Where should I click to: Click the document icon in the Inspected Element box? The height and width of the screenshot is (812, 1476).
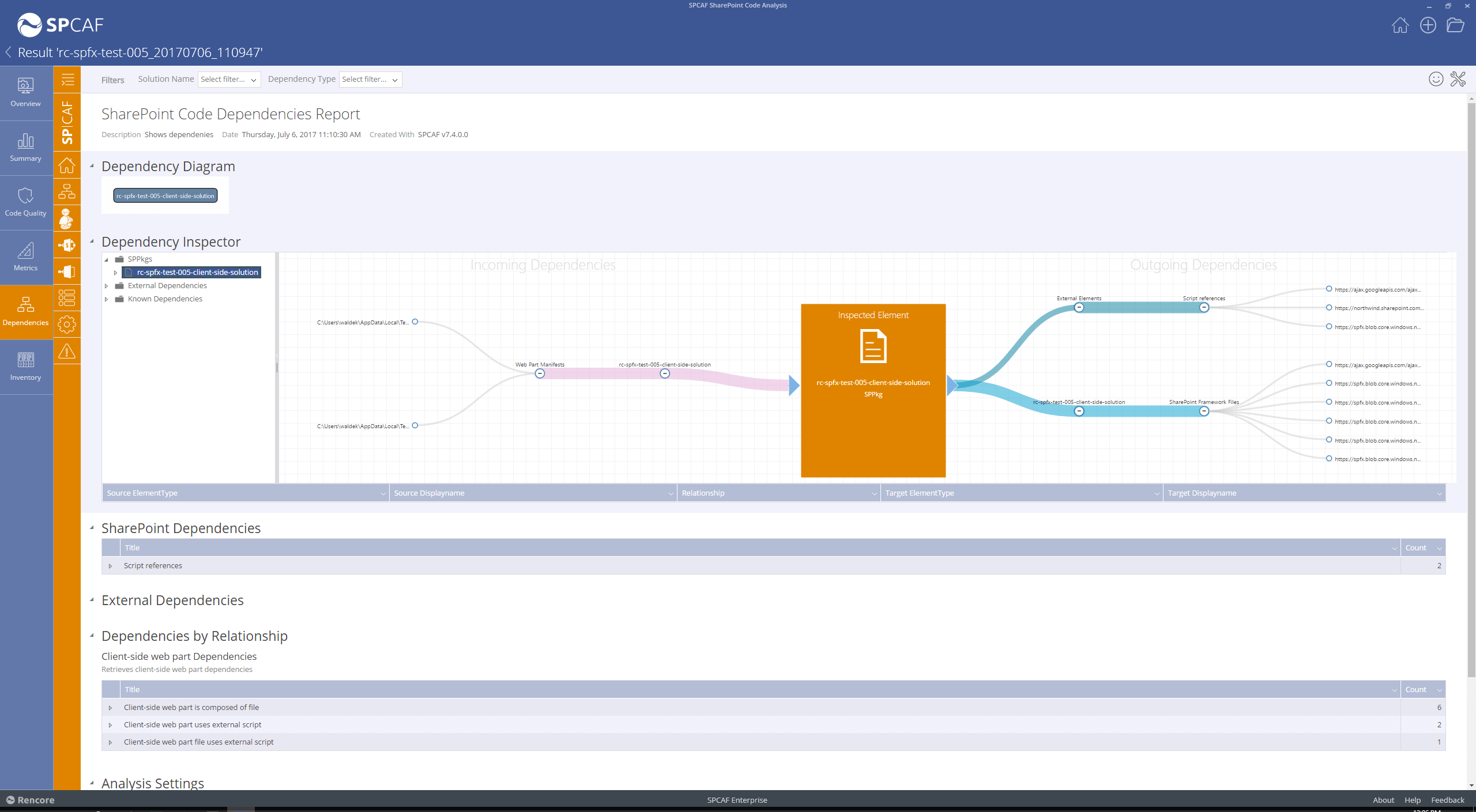point(873,346)
